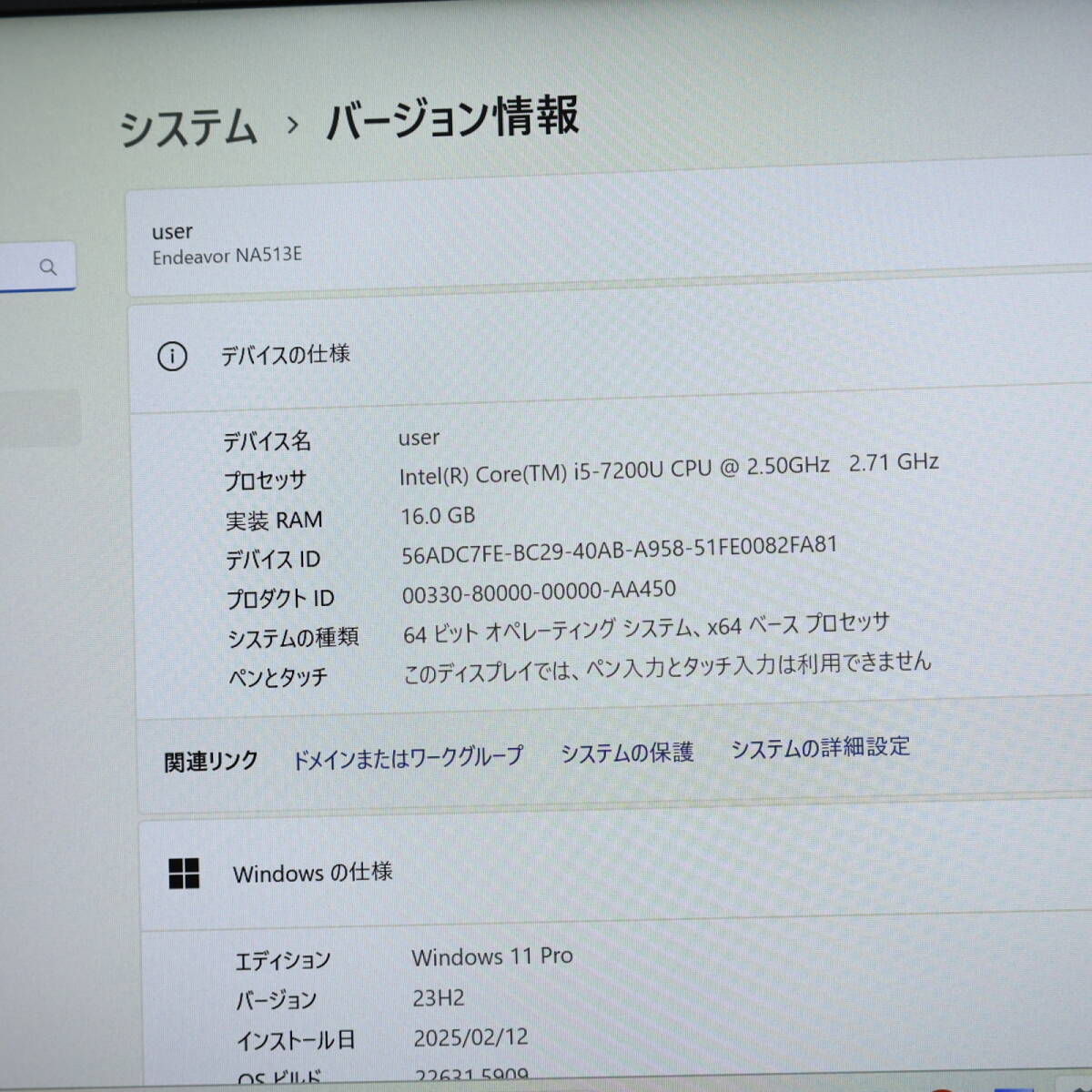Select the 16.0 GB RAM value
1092x1092 pixels.
tap(438, 516)
